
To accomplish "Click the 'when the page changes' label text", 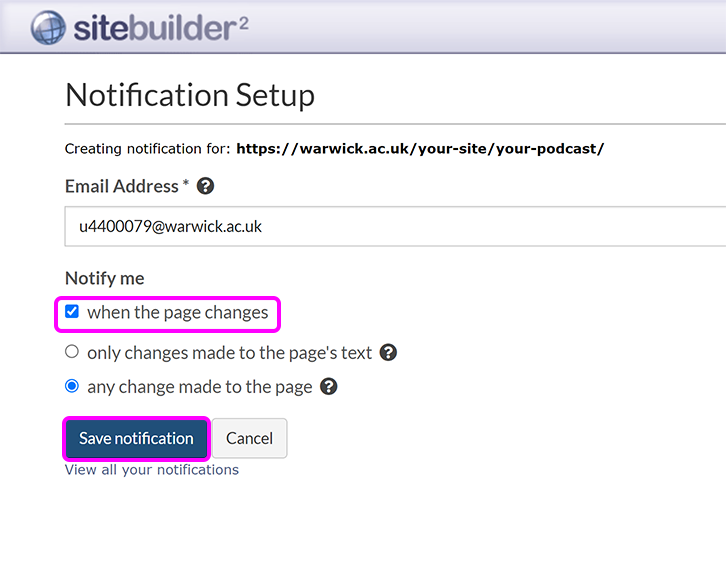I will click(177, 312).
